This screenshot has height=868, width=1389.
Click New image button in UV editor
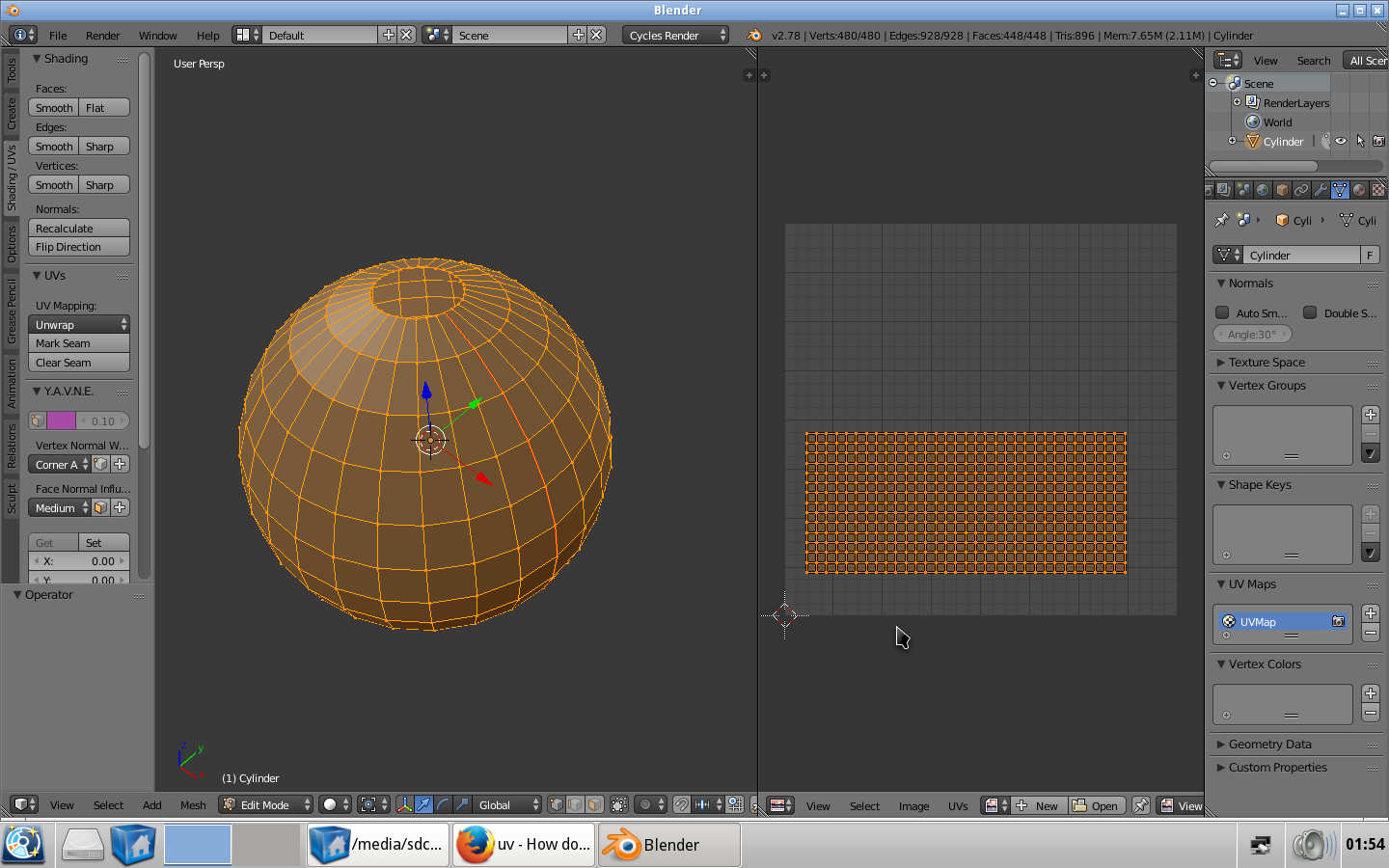(1040, 805)
